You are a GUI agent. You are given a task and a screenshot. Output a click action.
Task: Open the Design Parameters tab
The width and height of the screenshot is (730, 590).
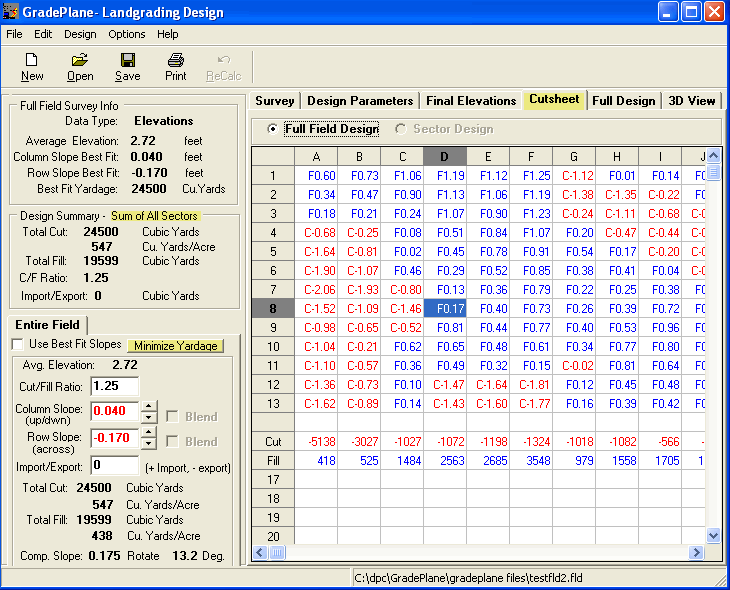360,101
